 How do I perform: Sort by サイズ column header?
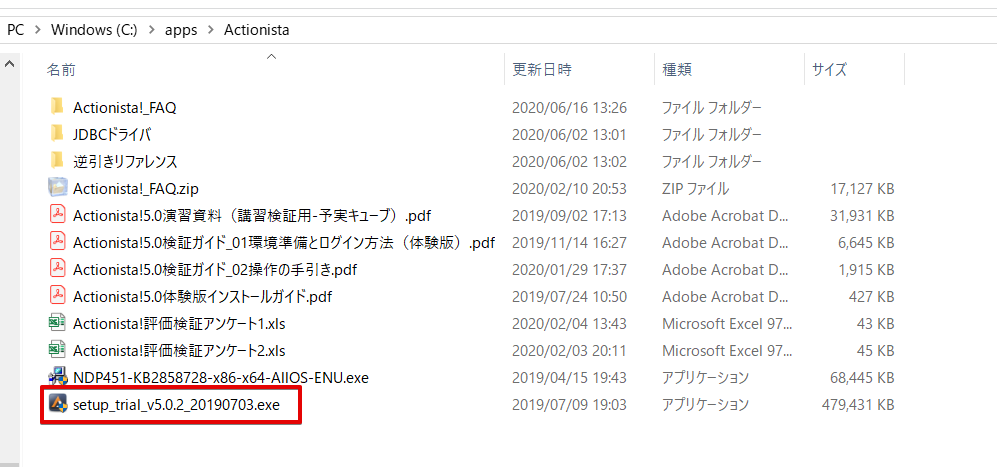click(x=829, y=70)
